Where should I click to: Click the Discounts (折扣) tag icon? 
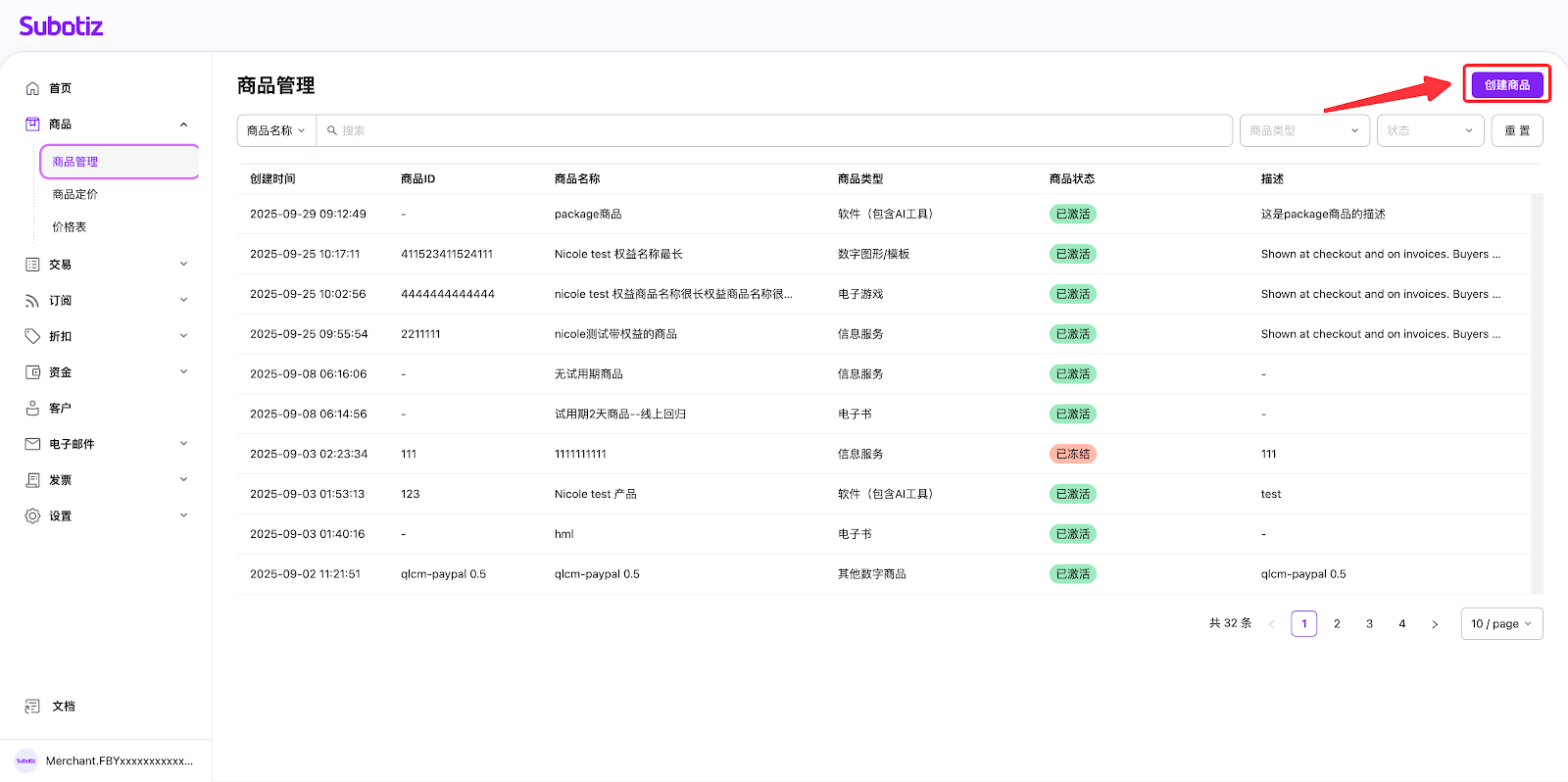coord(32,336)
